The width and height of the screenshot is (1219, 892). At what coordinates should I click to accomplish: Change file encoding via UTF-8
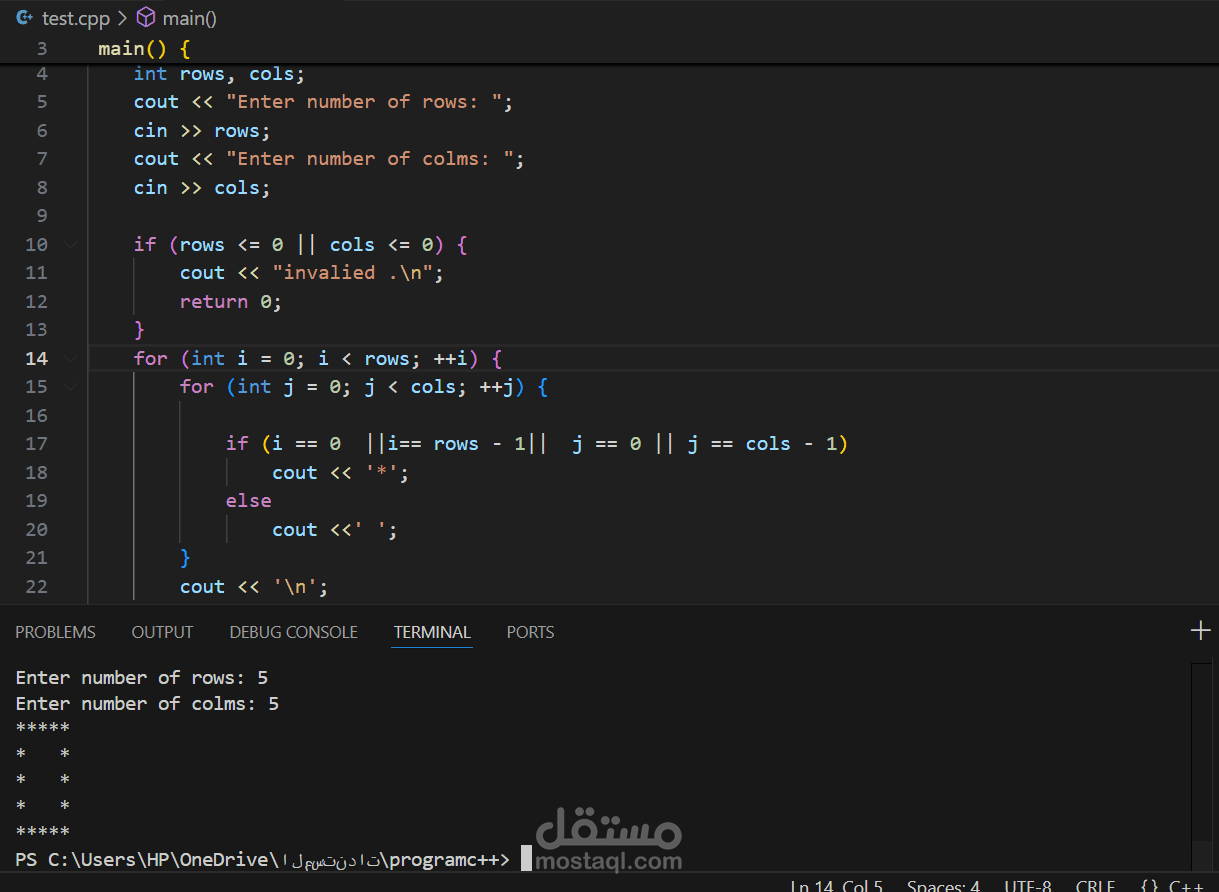1028,886
